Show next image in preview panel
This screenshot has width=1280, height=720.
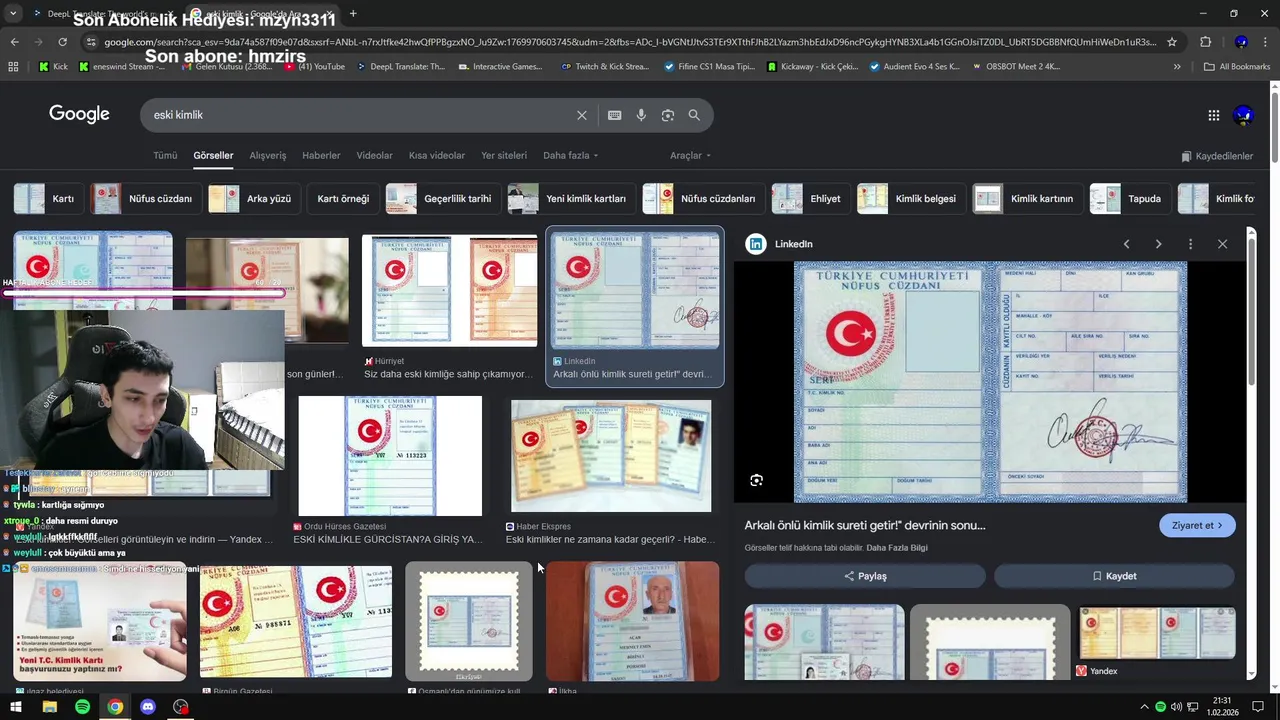(1158, 244)
